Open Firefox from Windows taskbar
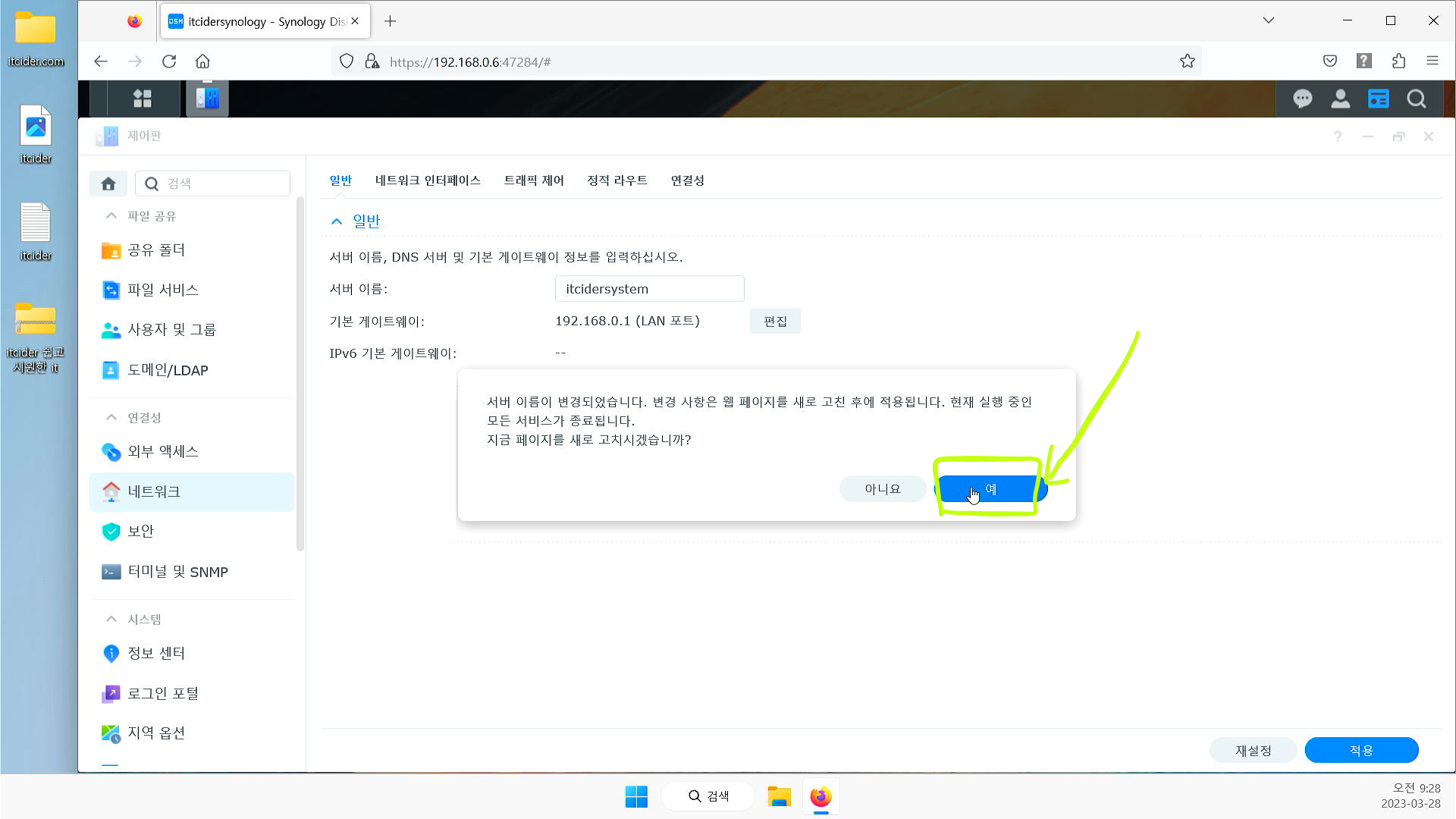1456x819 pixels. 821,797
